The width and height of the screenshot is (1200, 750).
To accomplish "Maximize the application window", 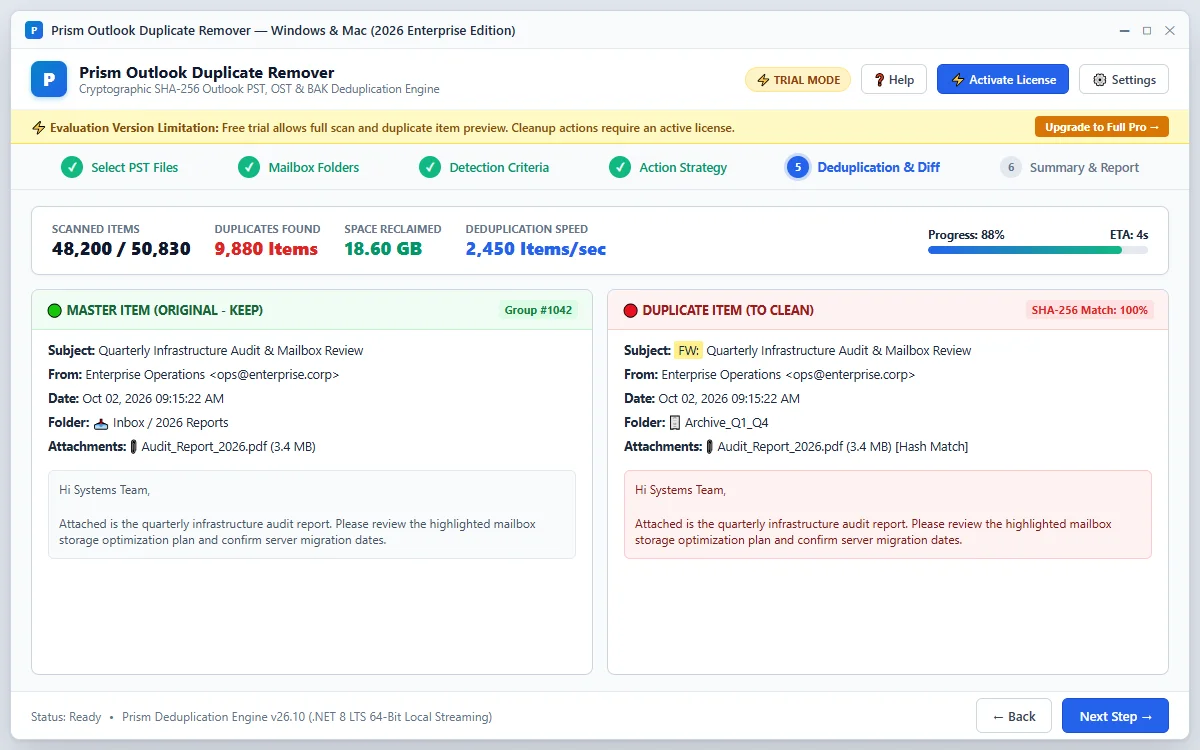I will click(1147, 31).
